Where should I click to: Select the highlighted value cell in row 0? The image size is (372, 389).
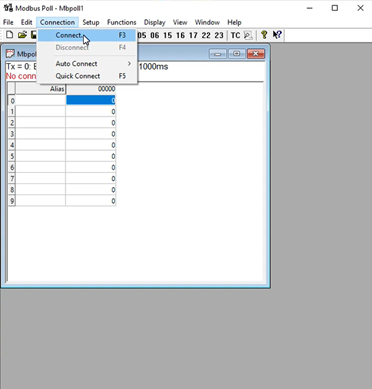(91, 100)
